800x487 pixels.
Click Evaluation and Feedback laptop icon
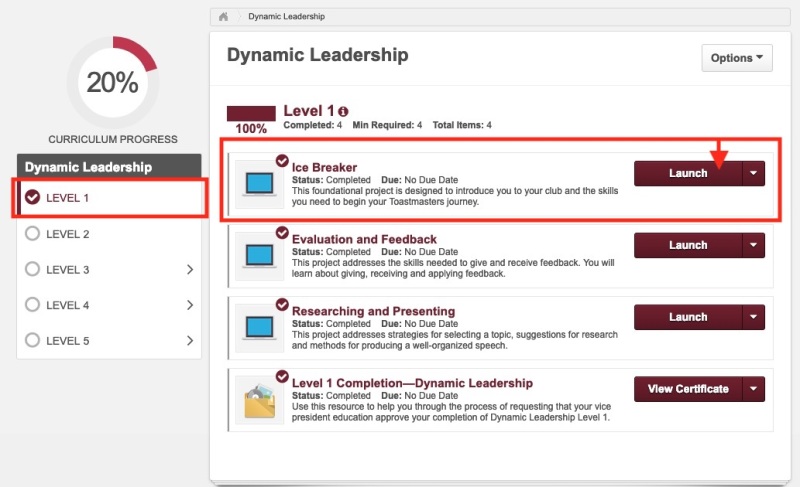coord(259,256)
